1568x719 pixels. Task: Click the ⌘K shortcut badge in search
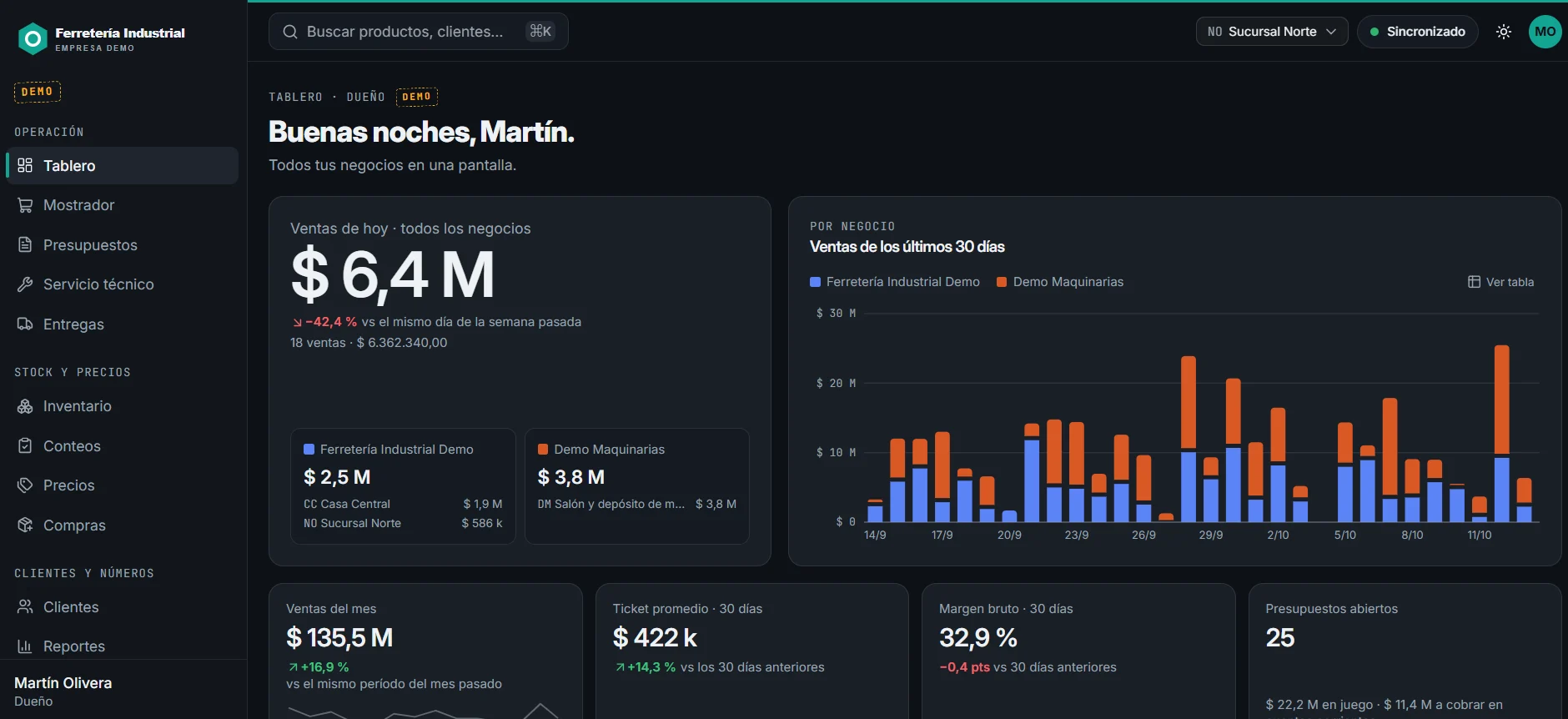click(540, 31)
